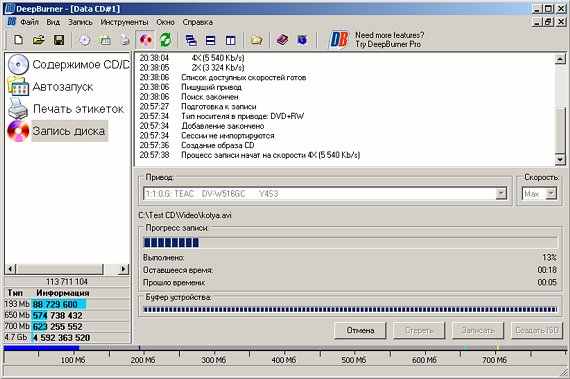570x379 pixels.
Task: Click the sidebar scroll right arrow
Action: tap(124, 269)
